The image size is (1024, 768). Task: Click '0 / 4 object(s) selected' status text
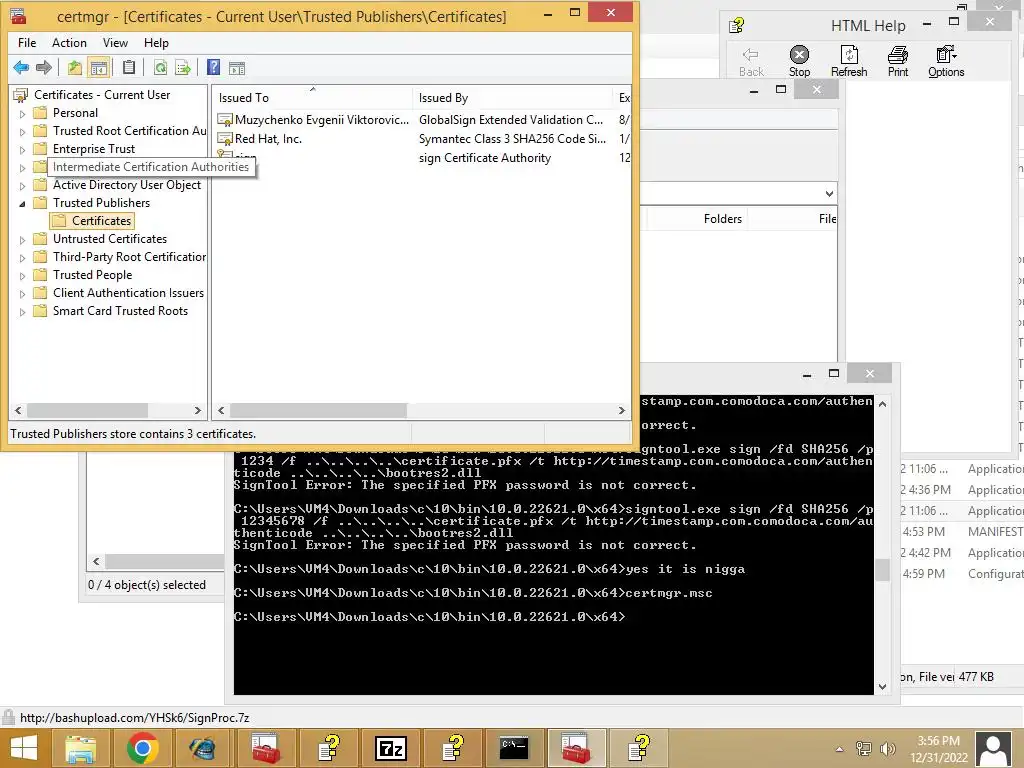coord(147,584)
